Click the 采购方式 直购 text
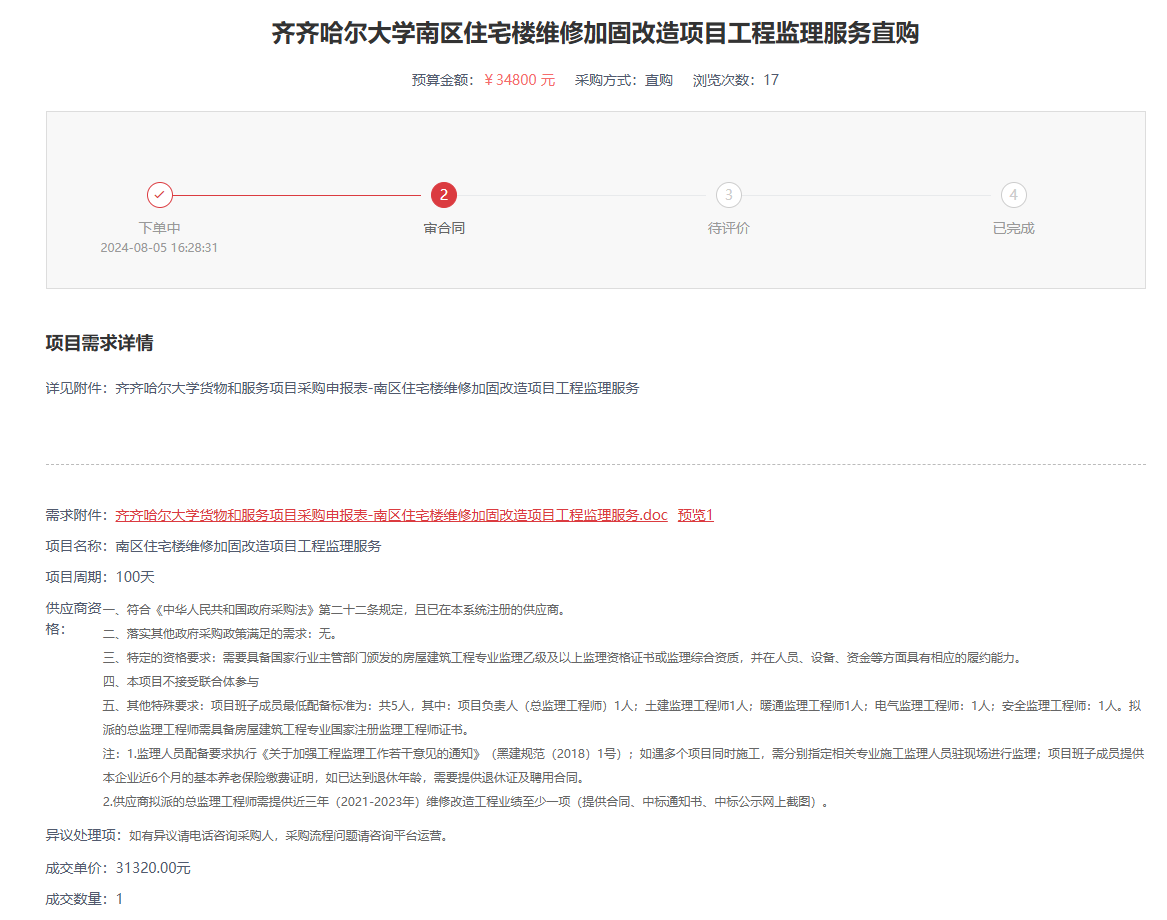 pos(623,80)
